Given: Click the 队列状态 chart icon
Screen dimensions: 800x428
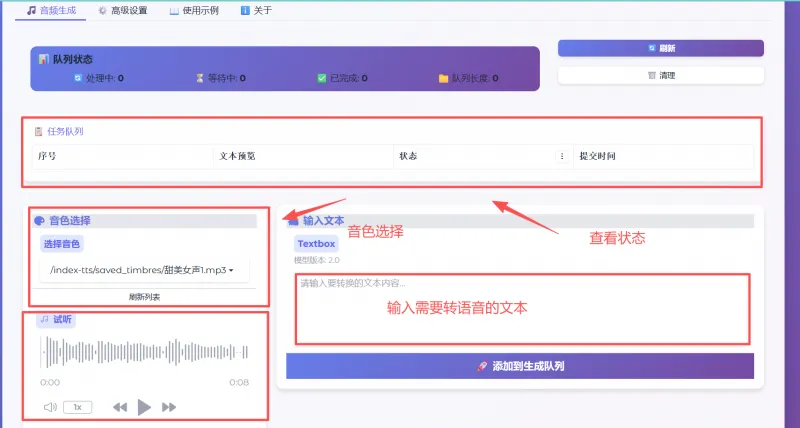Looking at the screenshot, I should [x=44, y=59].
